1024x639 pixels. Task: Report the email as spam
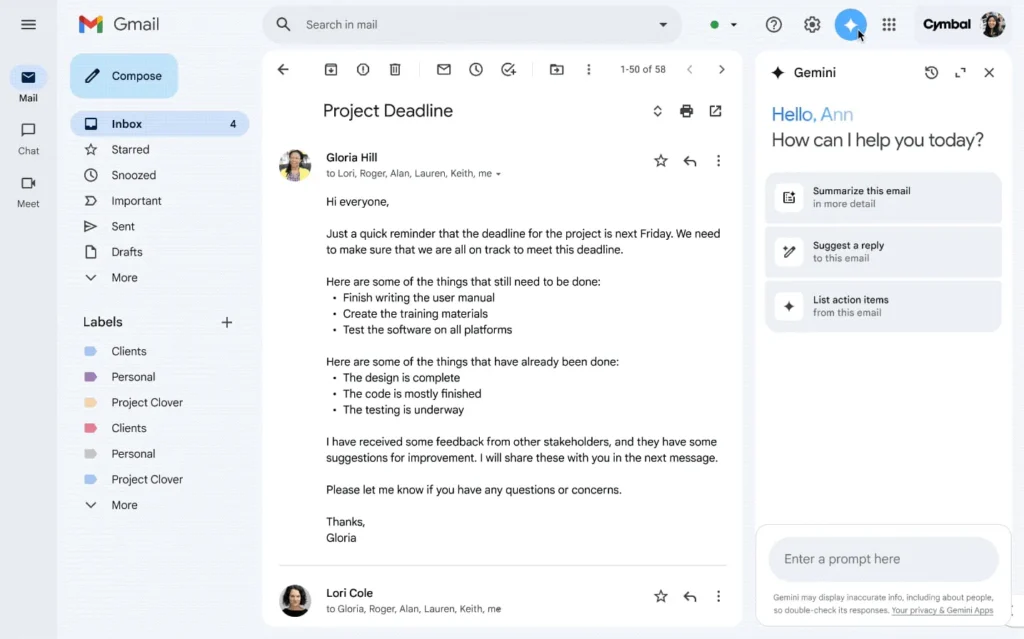pos(362,69)
